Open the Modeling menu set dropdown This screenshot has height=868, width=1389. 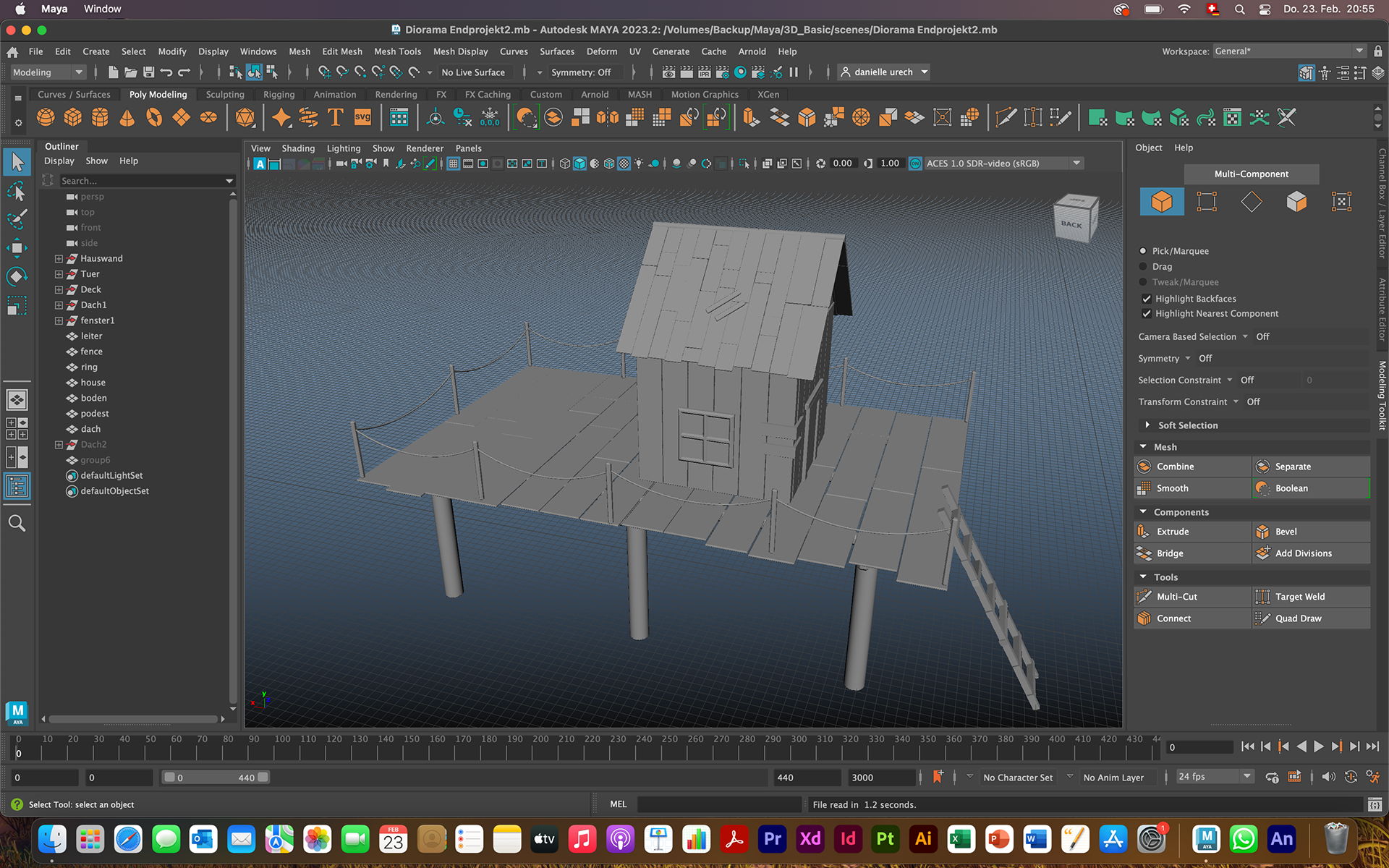tap(48, 72)
